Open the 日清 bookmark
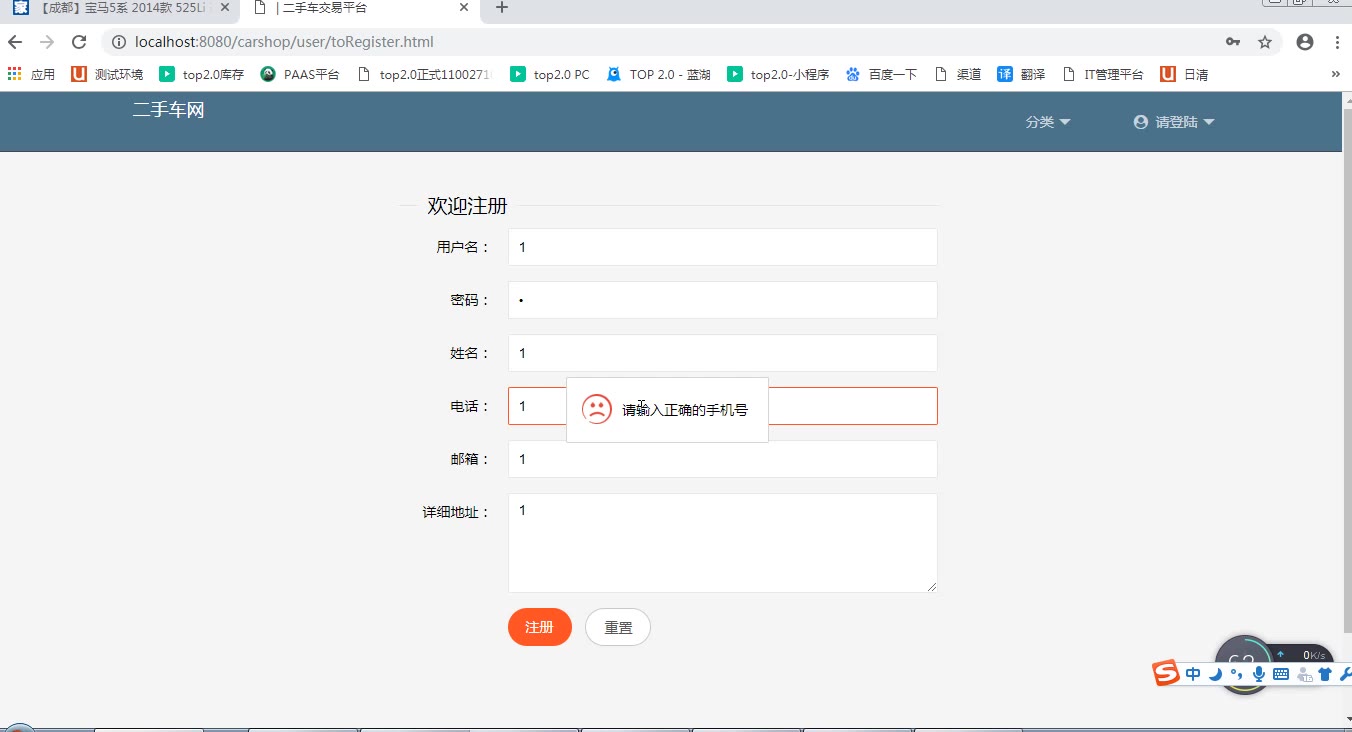 click(x=1184, y=74)
